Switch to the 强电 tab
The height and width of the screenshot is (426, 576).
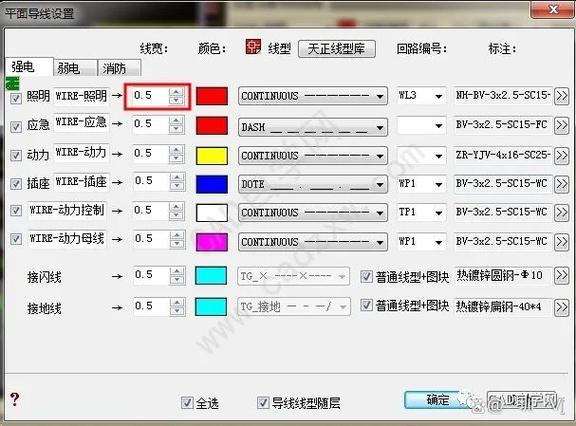[x=29, y=67]
